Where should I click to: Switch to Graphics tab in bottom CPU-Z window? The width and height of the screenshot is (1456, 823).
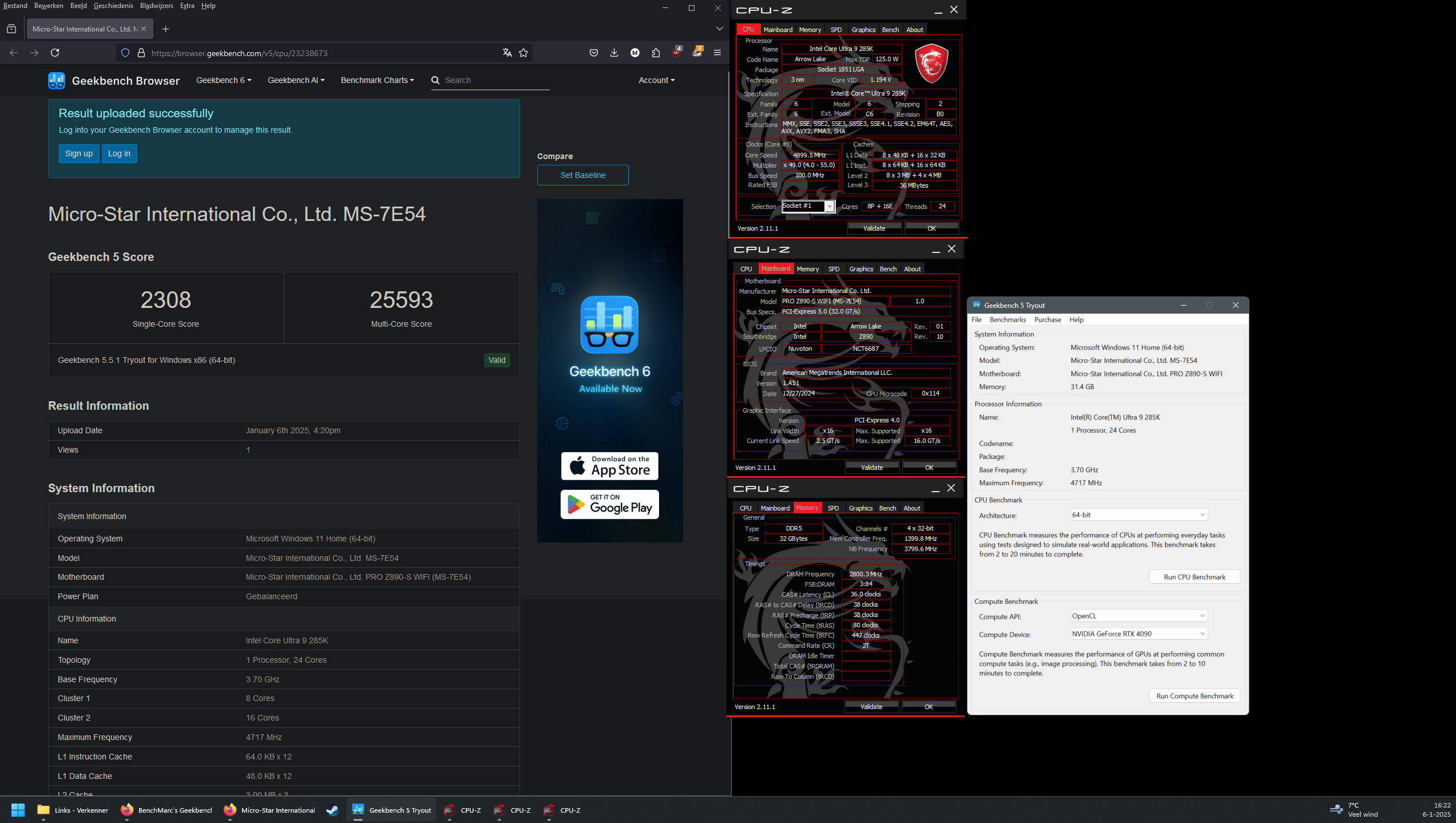click(860, 508)
